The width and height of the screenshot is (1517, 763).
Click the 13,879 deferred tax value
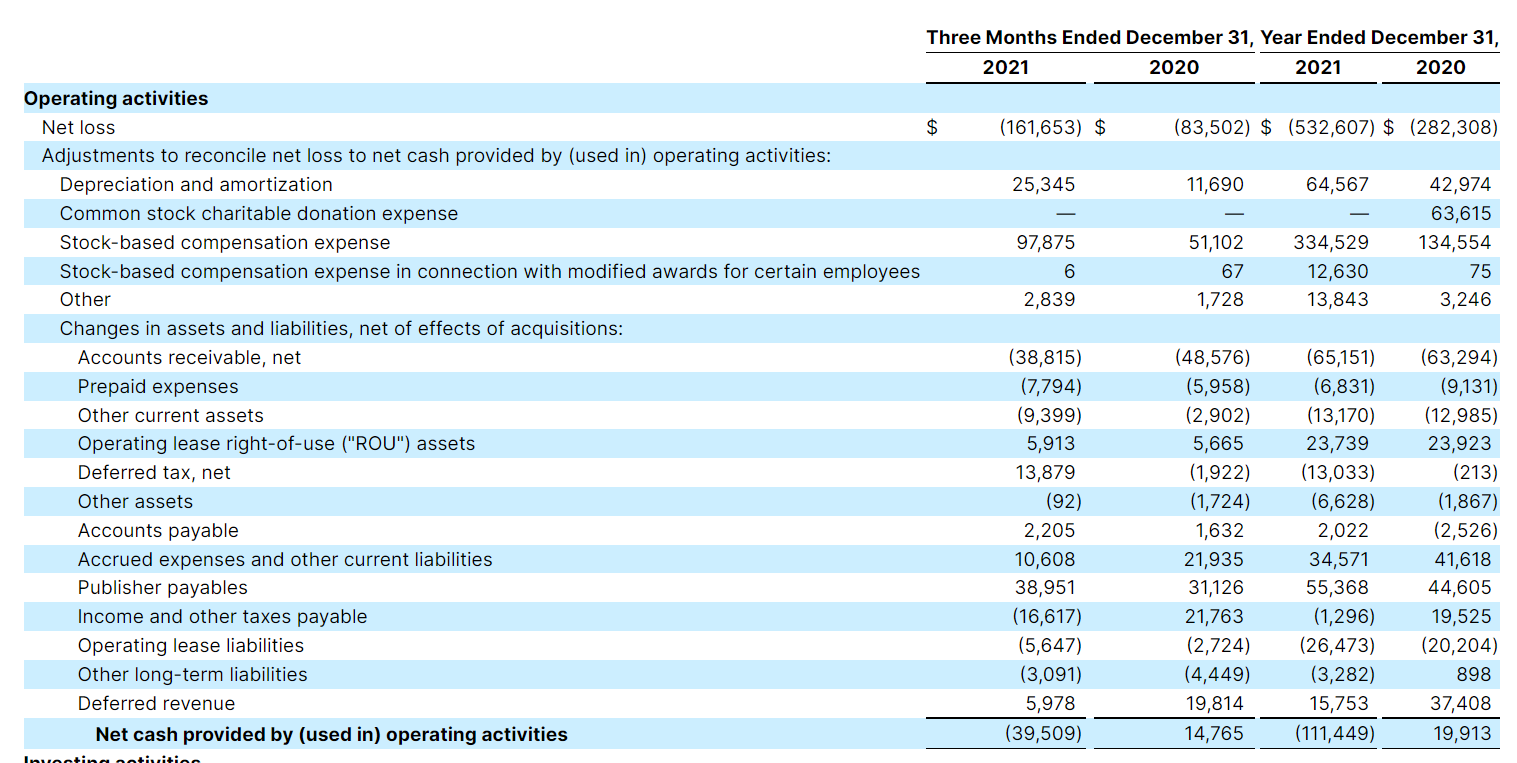(x=1045, y=472)
